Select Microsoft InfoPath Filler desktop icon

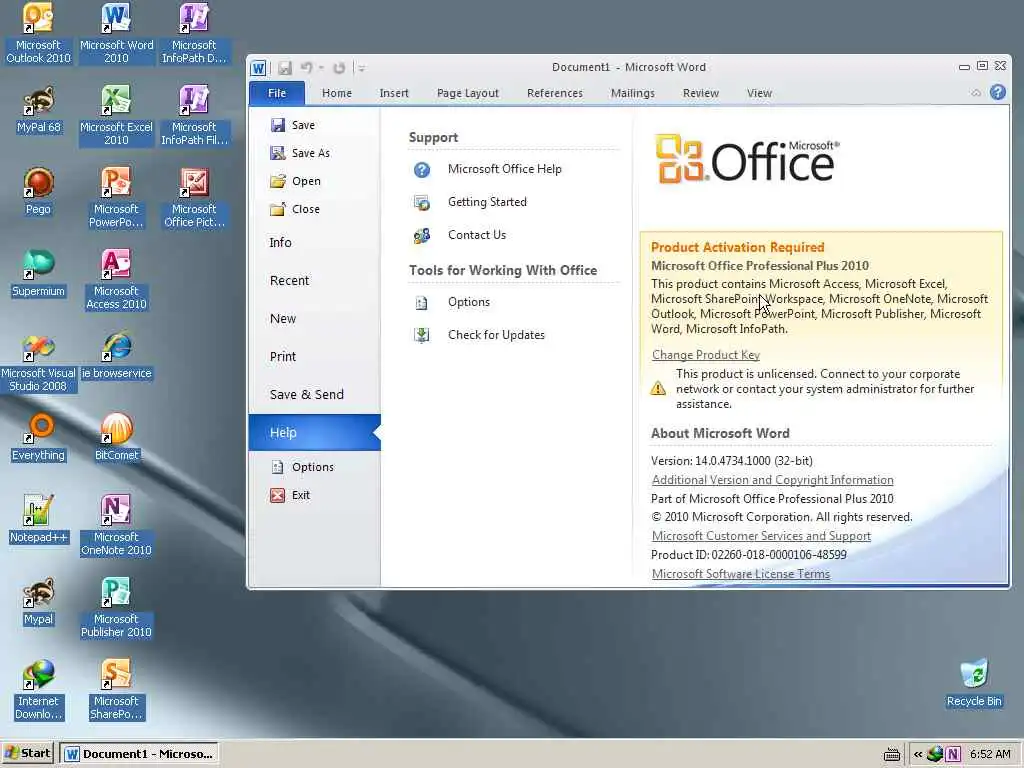pos(194,115)
